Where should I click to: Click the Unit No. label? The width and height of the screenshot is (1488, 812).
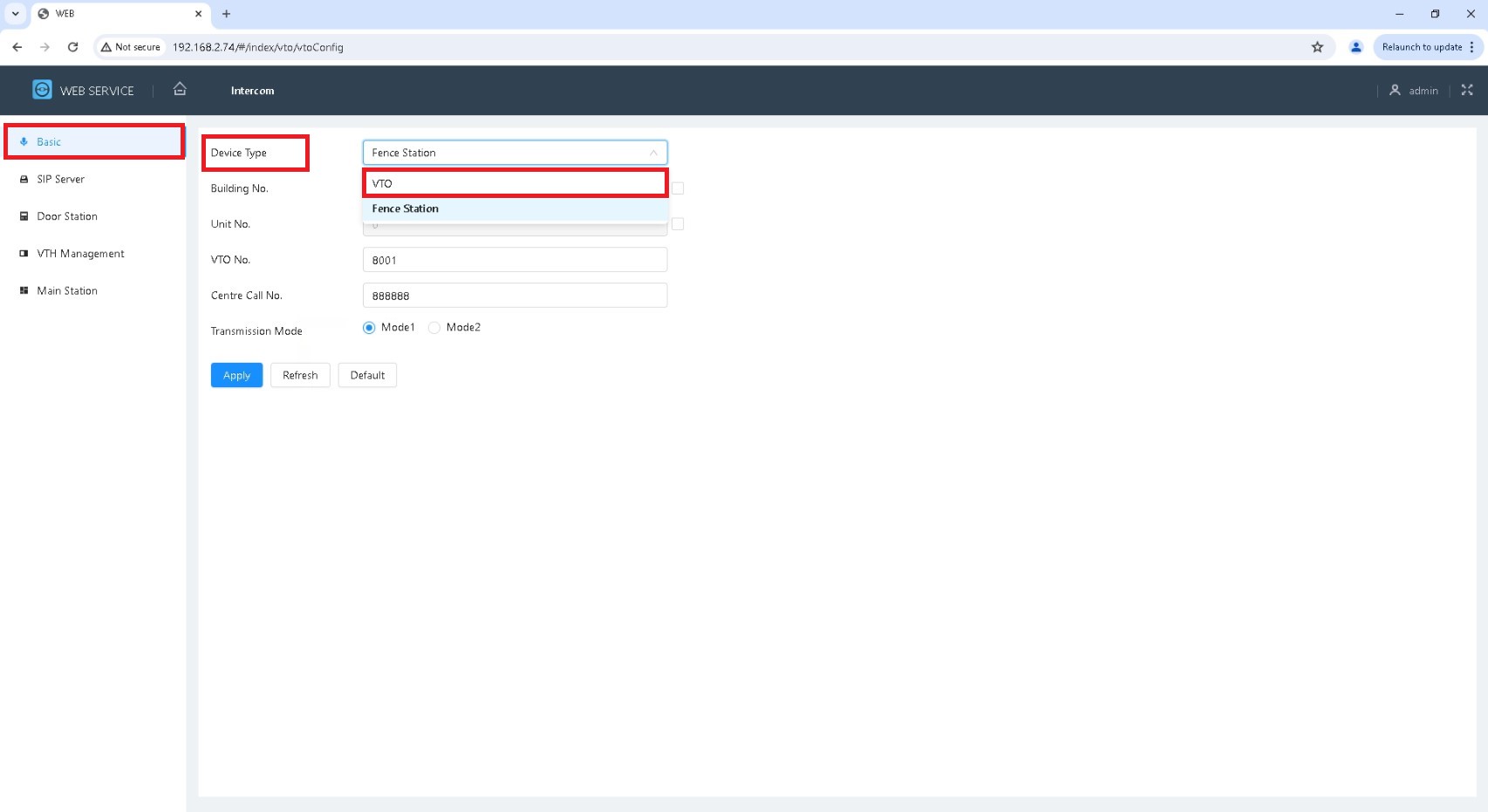[x=230, y=224]
